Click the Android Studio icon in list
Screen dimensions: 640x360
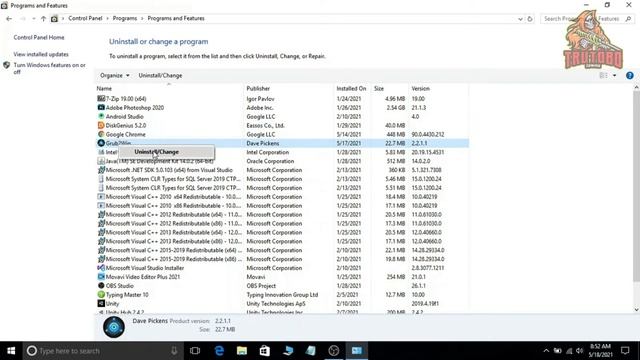pyautogui.click(x=101, y=116)
